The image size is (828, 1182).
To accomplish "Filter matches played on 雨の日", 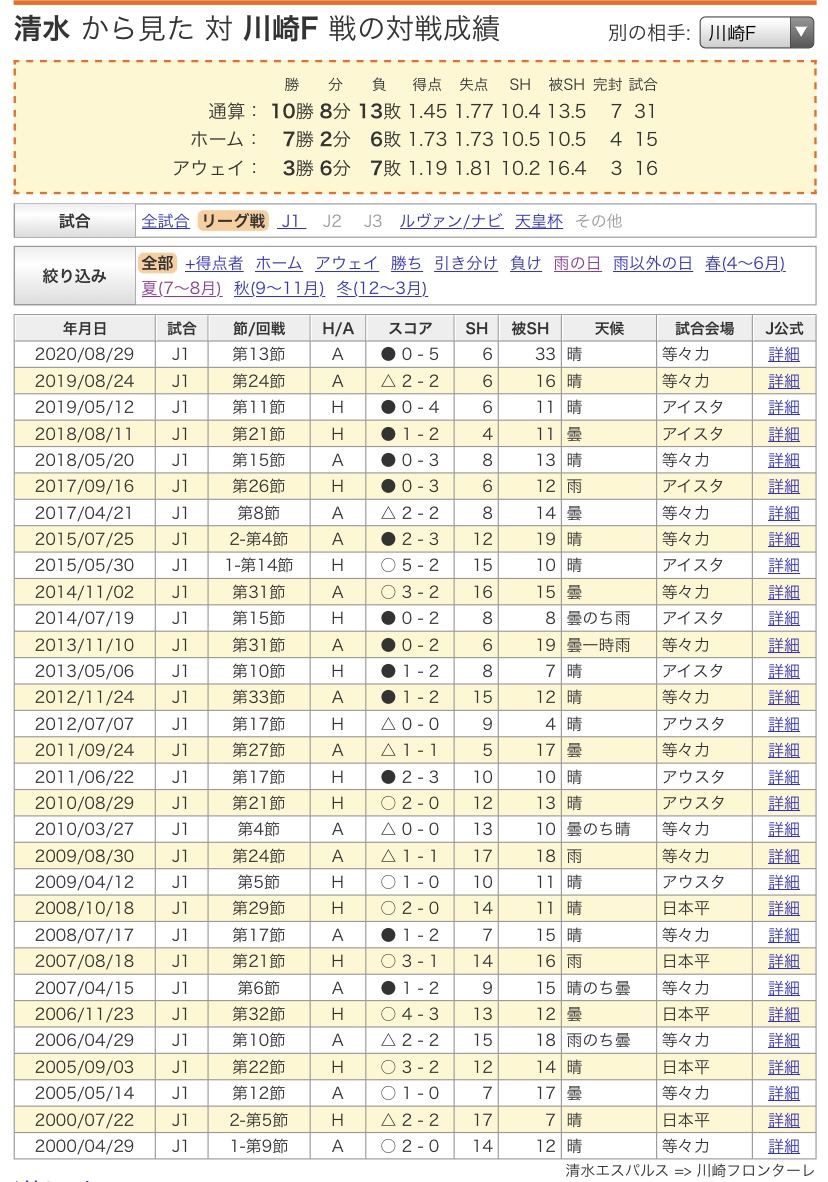I will click(x=577, y=263).
